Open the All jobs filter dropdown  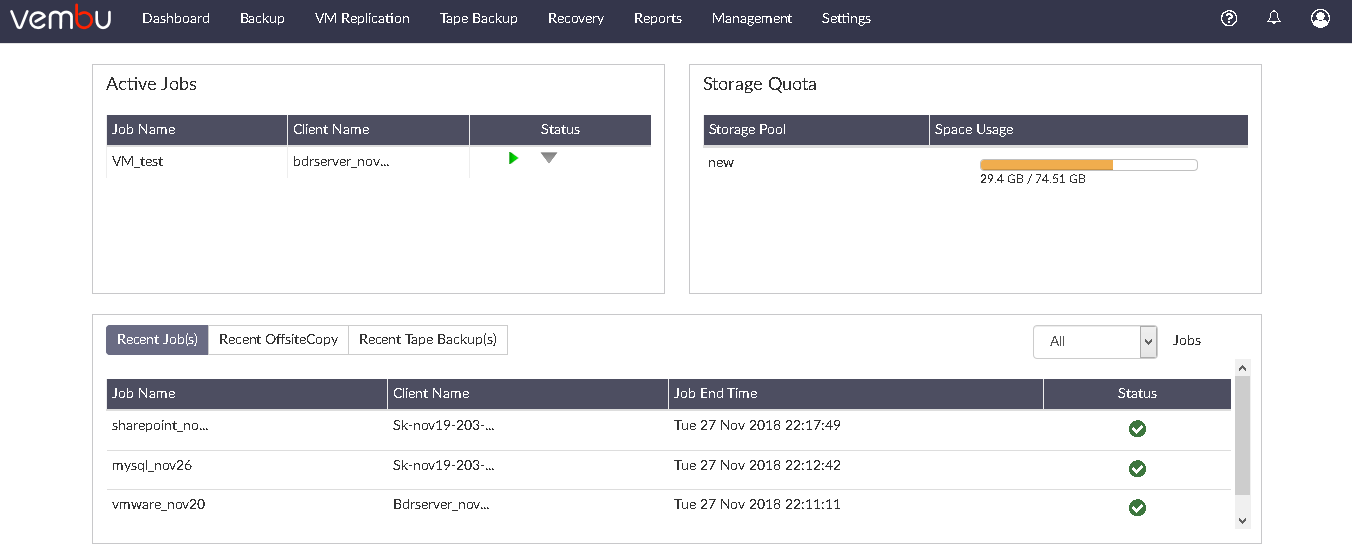[x=1095, y=341]
